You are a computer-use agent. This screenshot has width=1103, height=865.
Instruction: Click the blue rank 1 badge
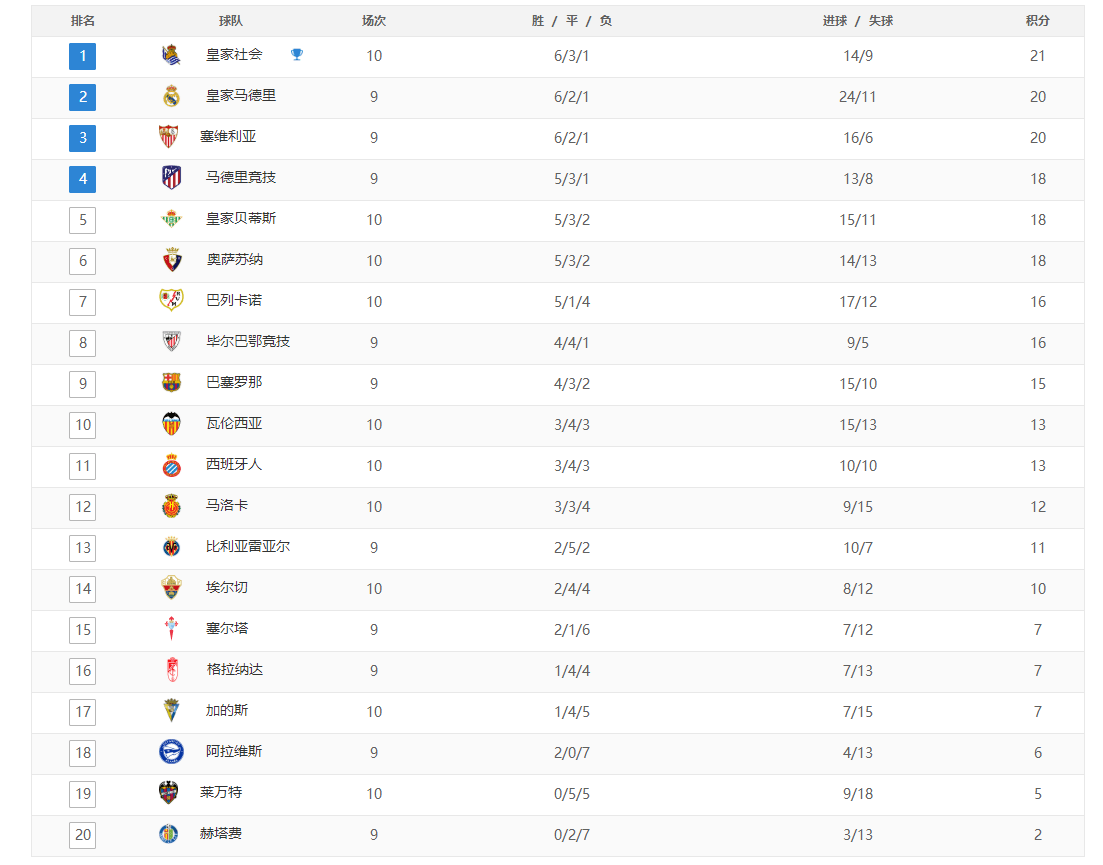pyautogui.click(x=82, y=56)
